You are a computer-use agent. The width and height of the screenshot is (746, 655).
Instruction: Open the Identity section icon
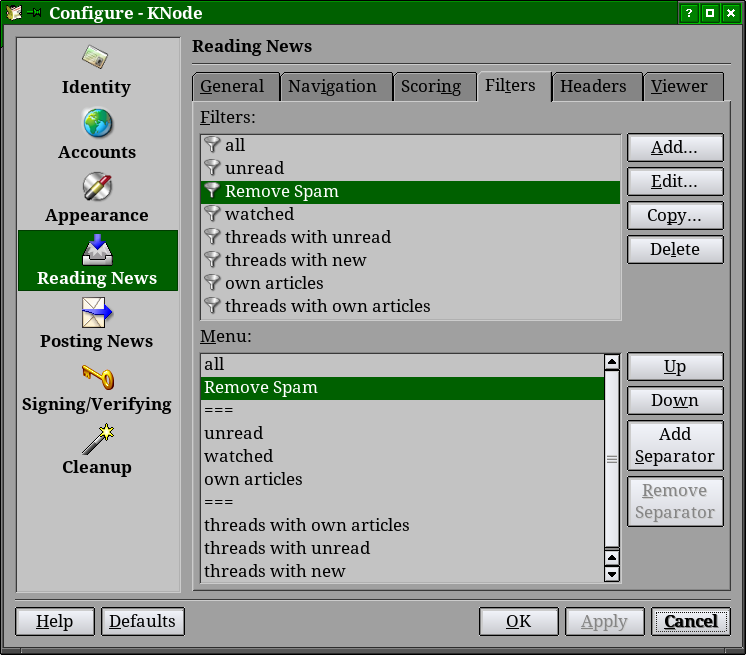(x=96, y=57)
